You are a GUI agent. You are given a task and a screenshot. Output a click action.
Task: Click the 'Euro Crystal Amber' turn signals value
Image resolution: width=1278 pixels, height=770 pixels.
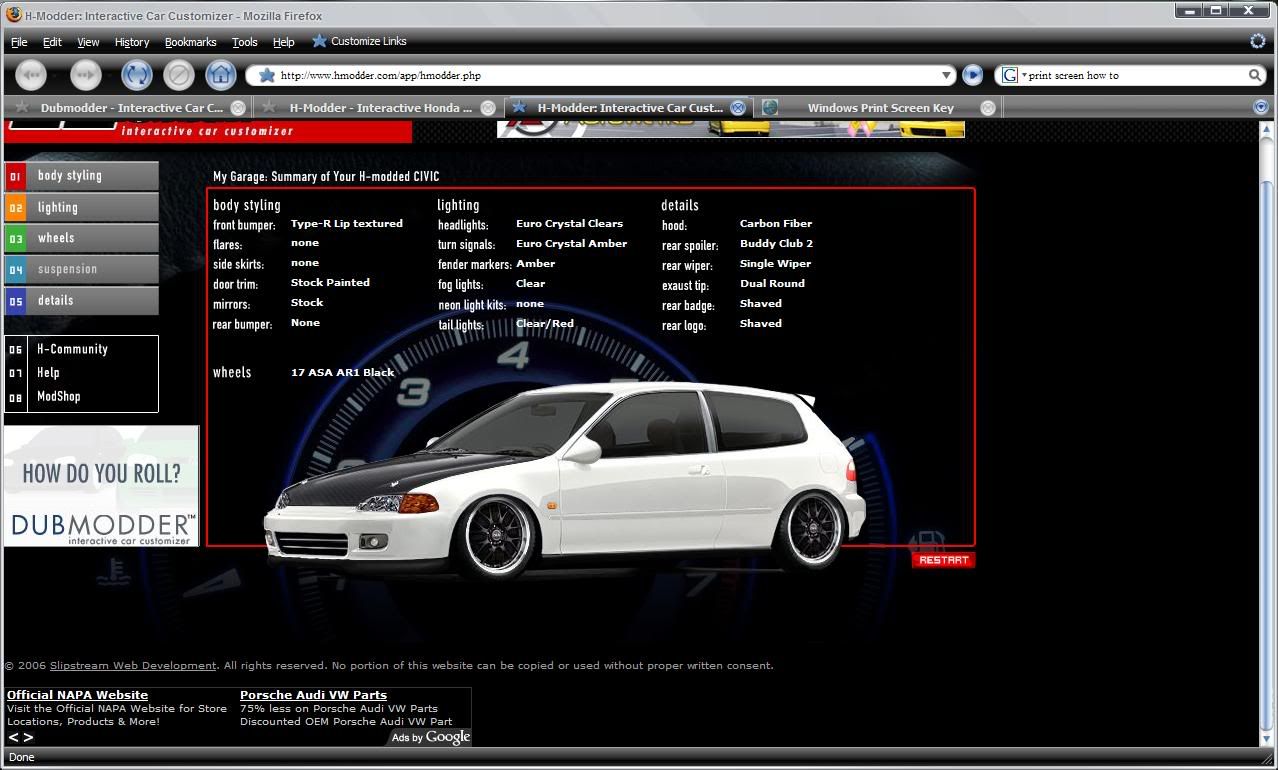(572, 244)
